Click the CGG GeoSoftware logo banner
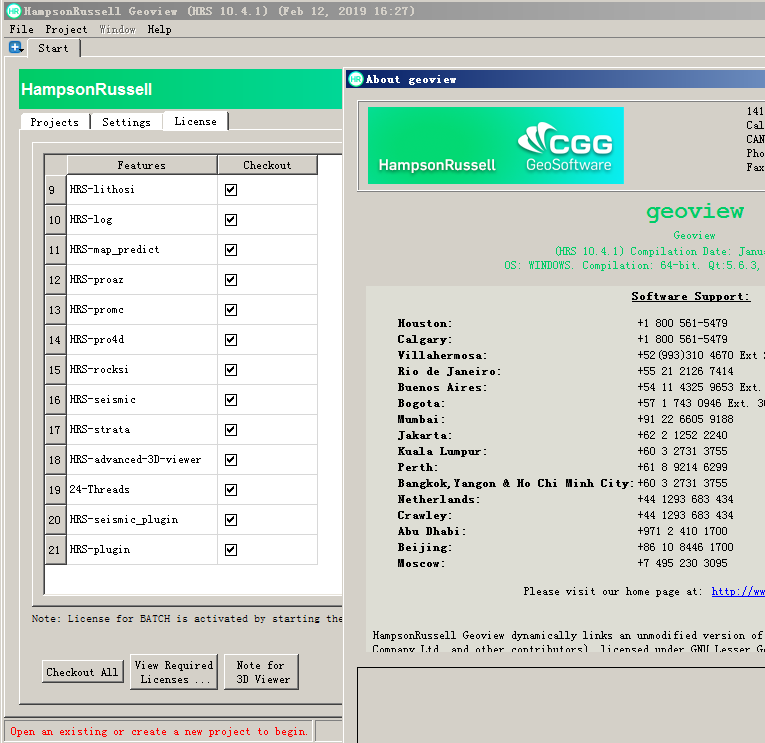The height and width of the screenshot is (743, 765). click(495, 145)
